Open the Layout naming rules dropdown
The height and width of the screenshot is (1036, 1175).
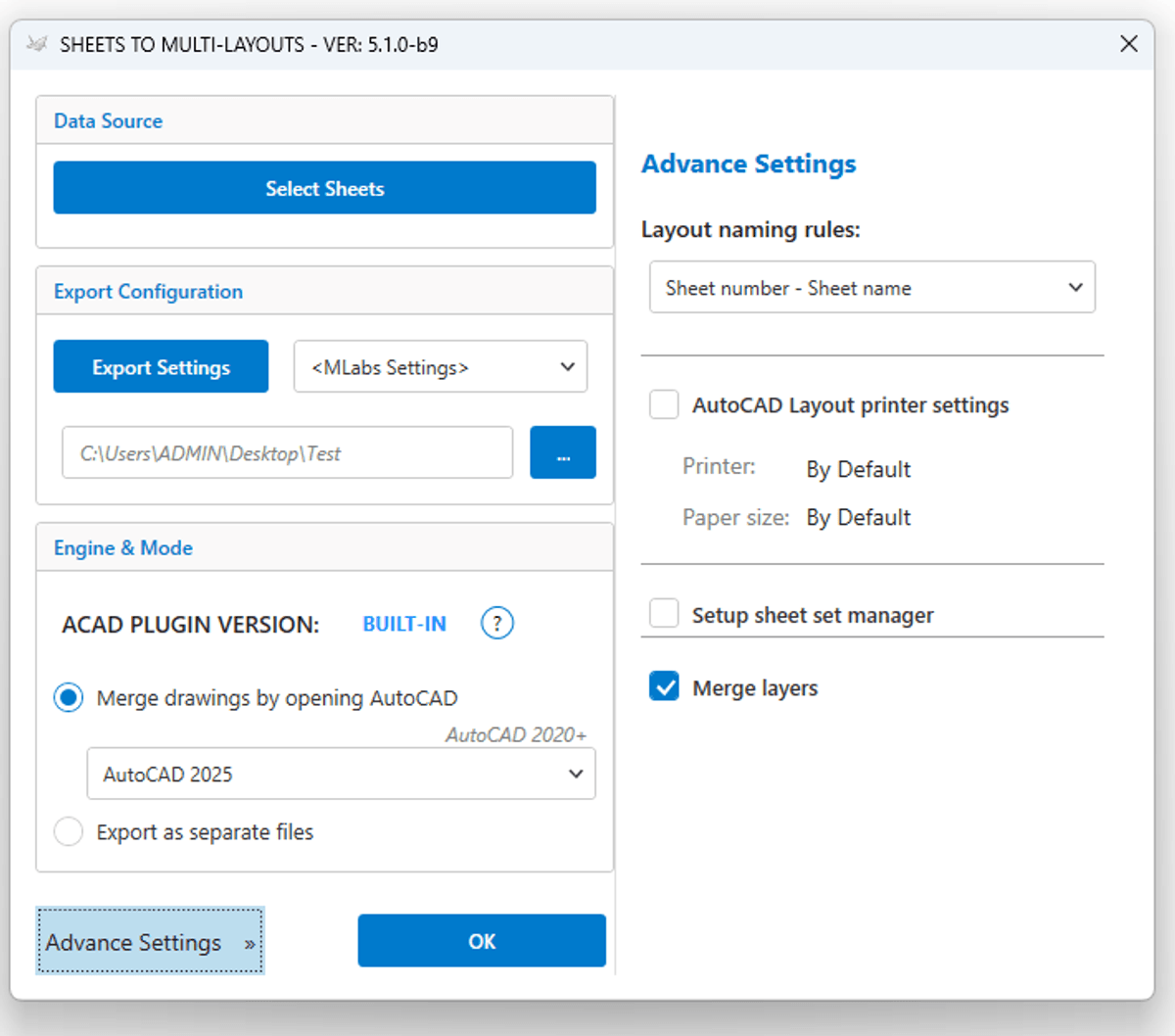point(871,288)
